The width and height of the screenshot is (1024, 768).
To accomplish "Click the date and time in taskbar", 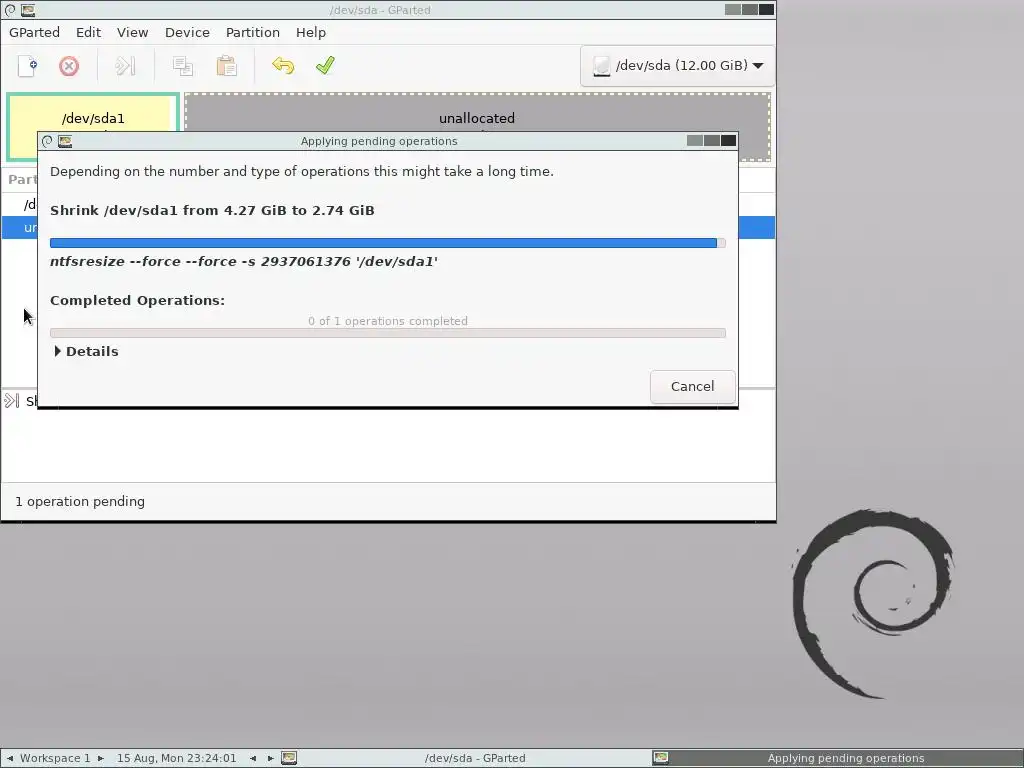I will (176, 758).
